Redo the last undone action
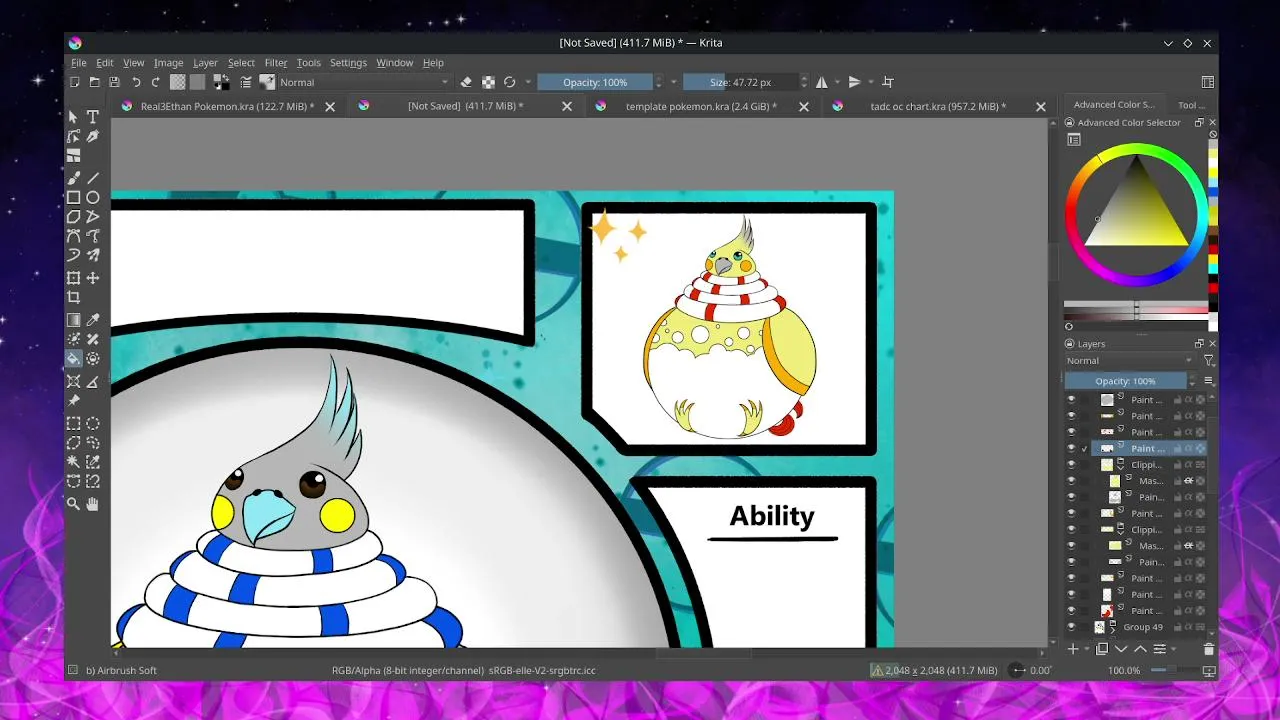The image size is (1280, 720). [x=155, y=82]
